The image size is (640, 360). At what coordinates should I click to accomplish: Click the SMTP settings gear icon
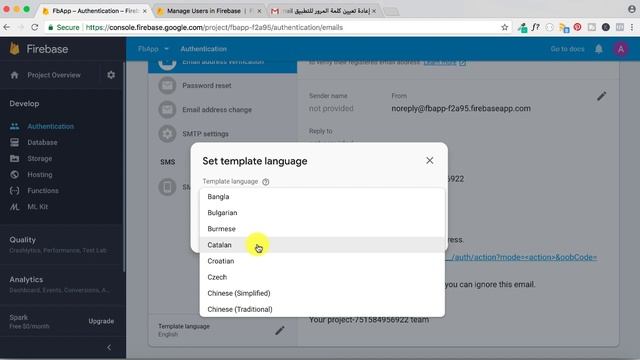pos(167,133)
